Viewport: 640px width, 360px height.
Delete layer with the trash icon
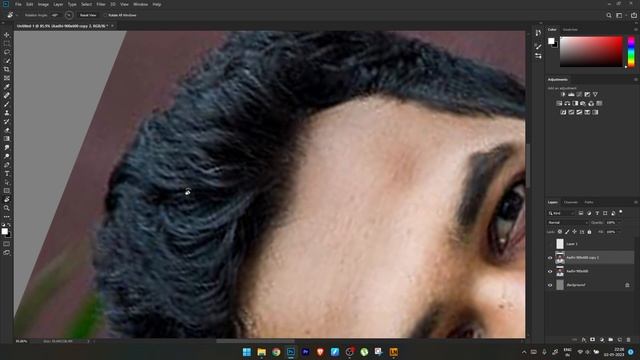tap(629, 340)
